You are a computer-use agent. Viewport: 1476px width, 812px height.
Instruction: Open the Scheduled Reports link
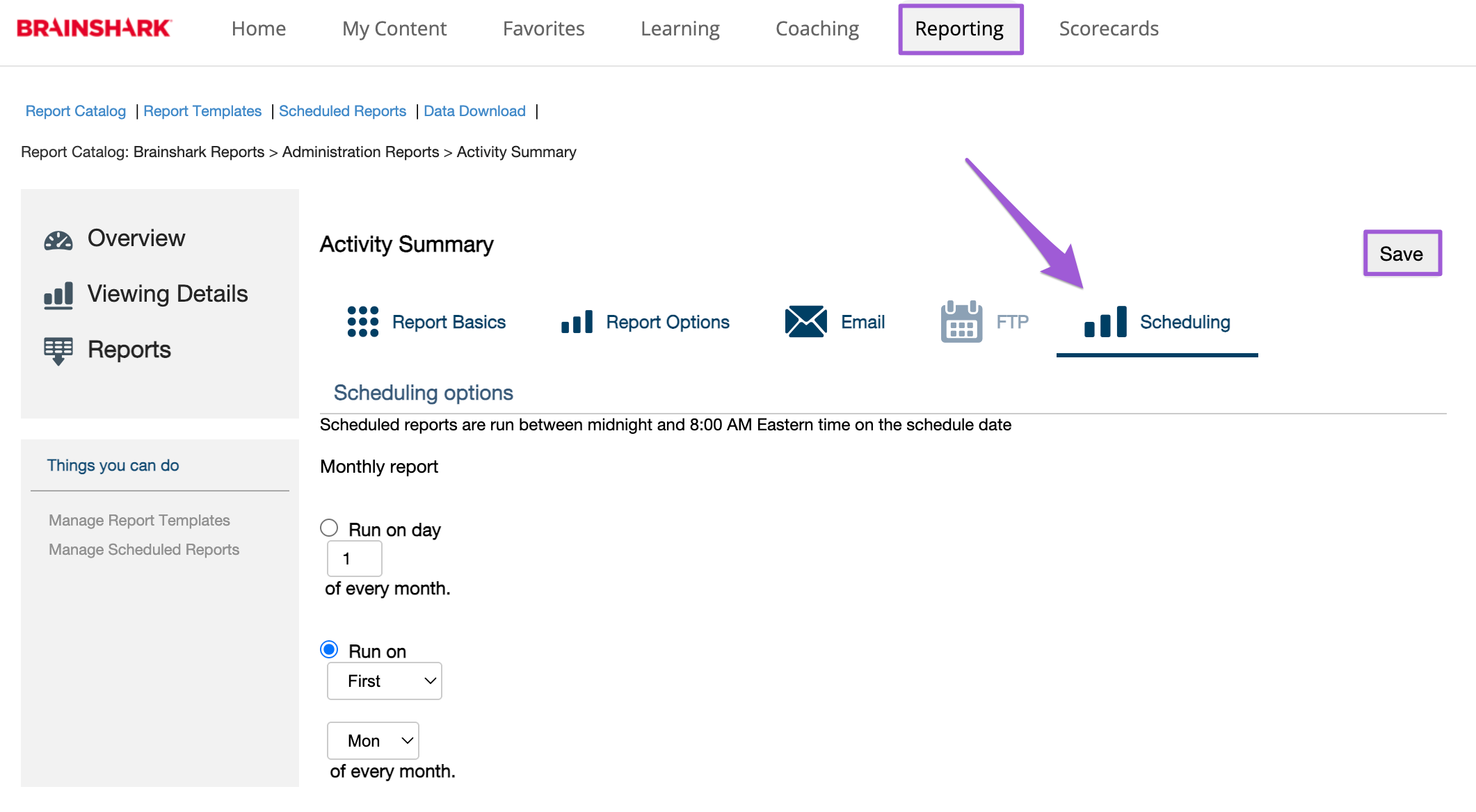click(342, 111)
